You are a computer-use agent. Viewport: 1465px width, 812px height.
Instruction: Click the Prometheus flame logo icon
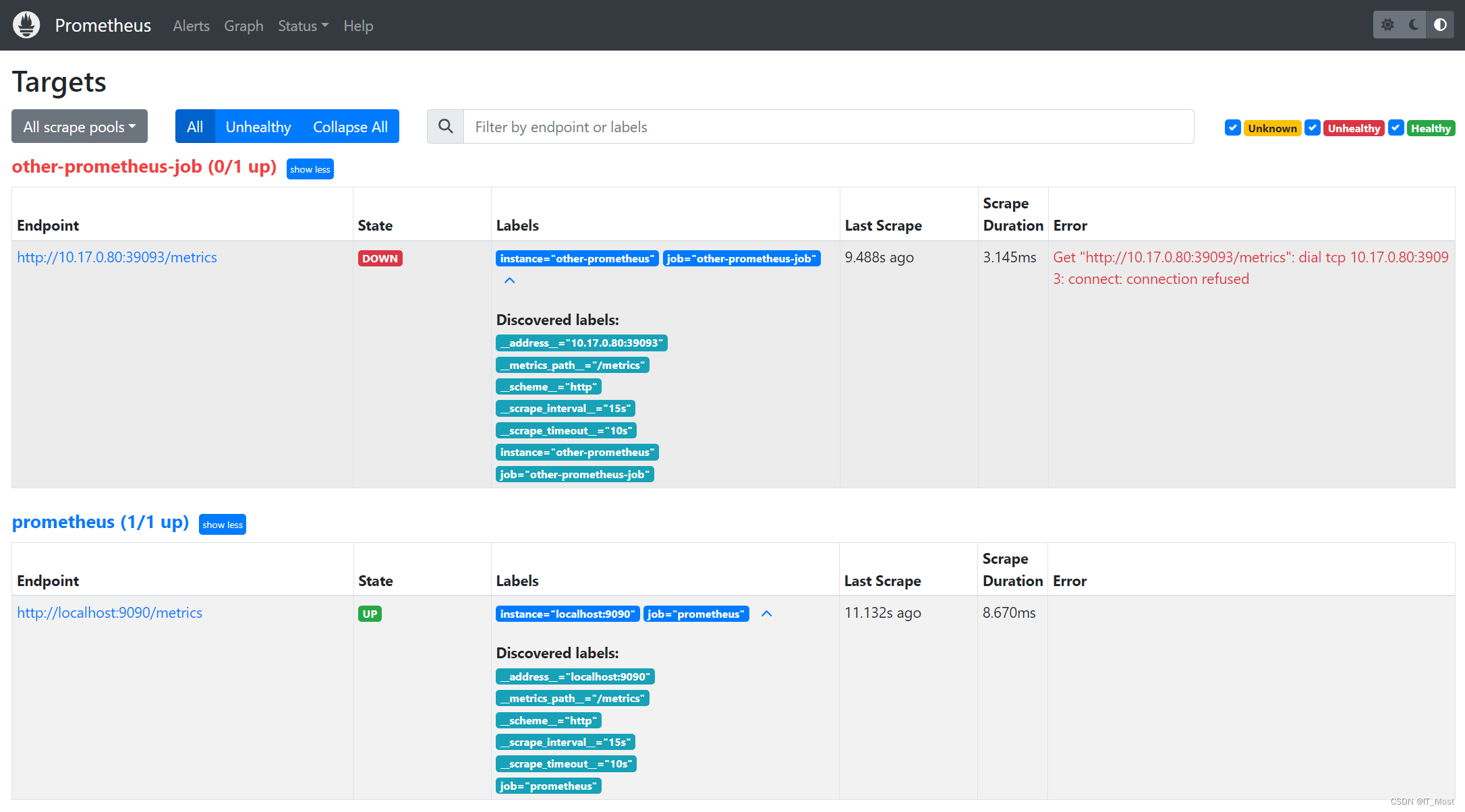pos(26,25)
